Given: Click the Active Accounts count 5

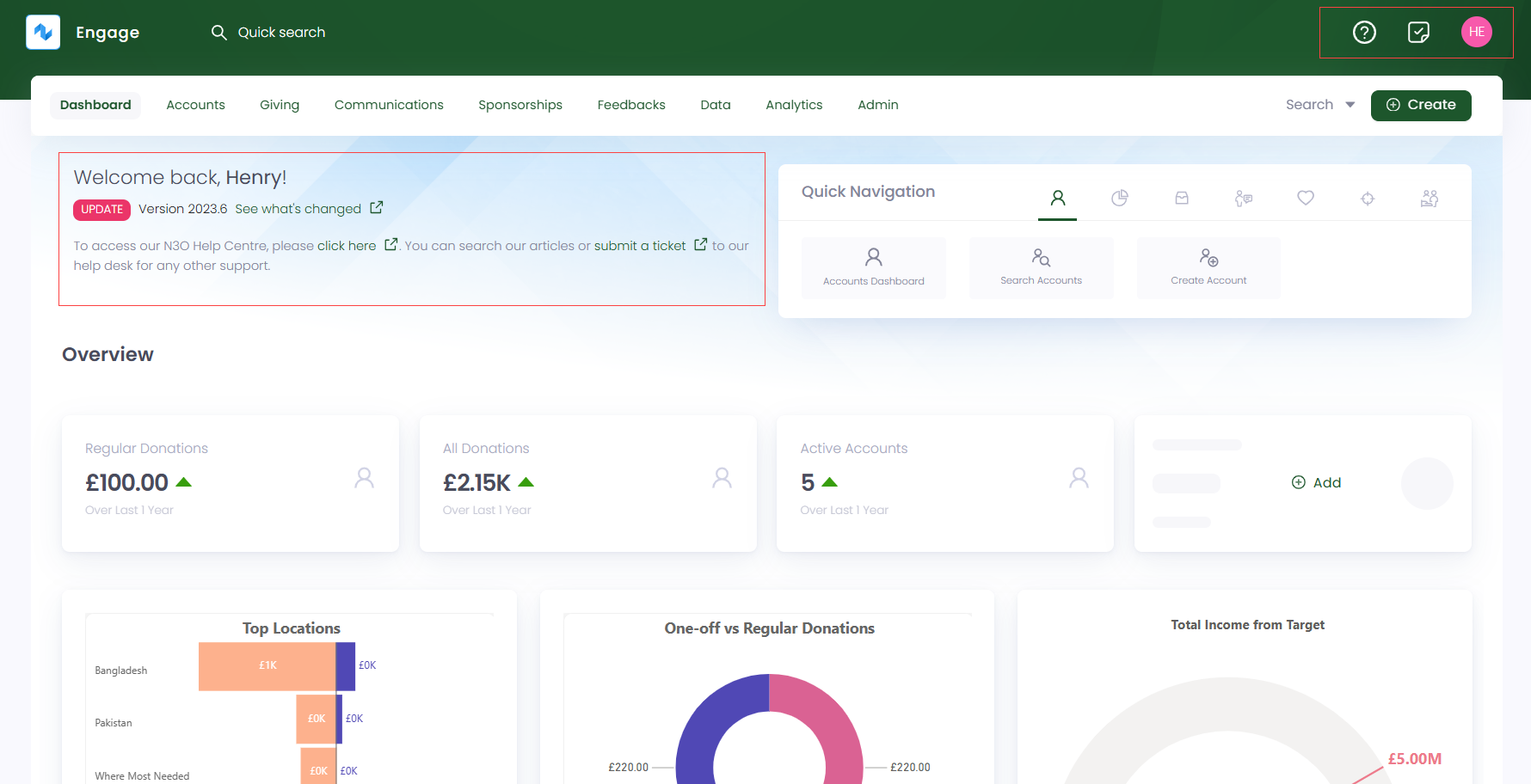Looking at the screenshot, I should [x=808, y=483].
